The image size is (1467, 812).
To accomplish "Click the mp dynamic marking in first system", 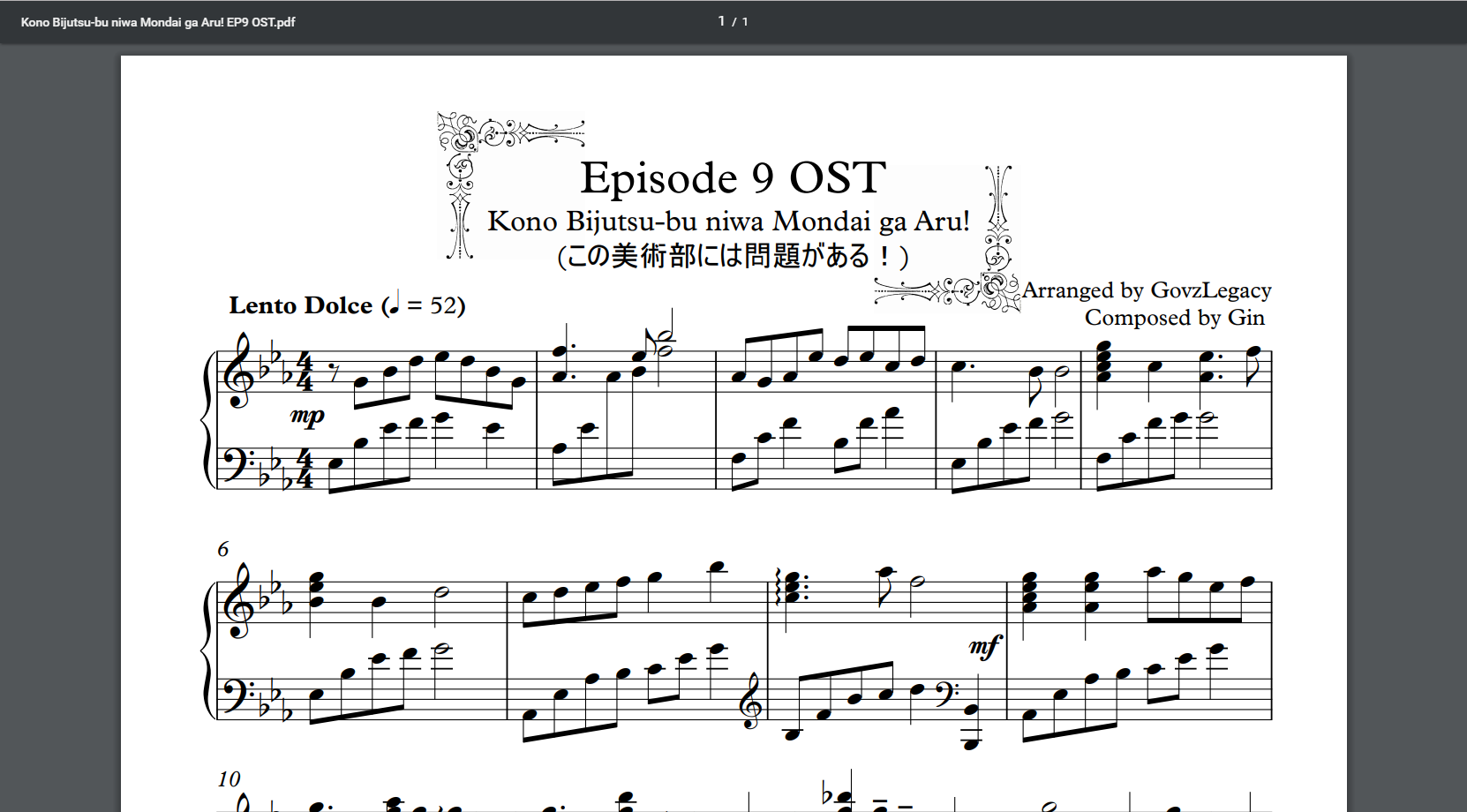I will pyautogui.click(x=307, y=415).
